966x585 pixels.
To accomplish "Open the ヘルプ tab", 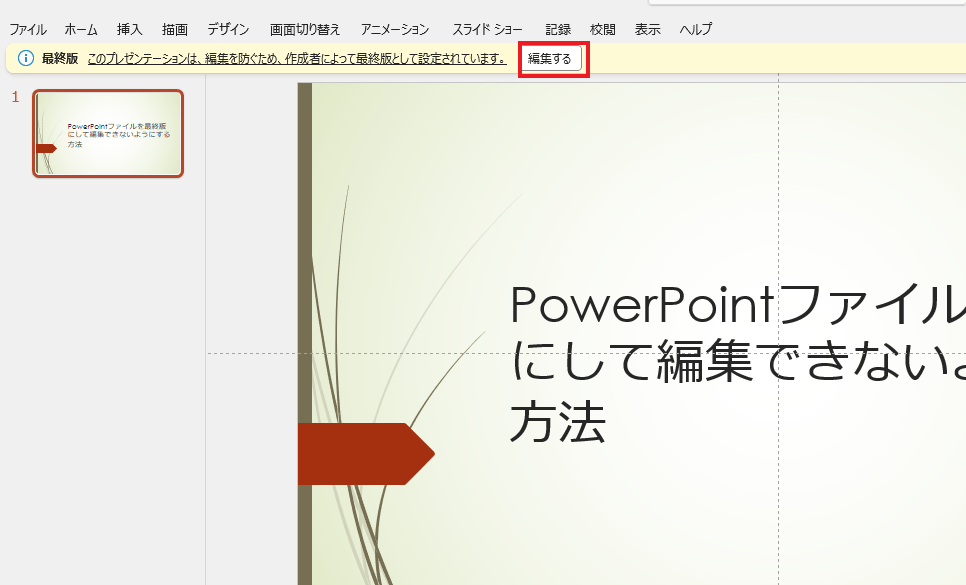I will [x=696, y=30].
